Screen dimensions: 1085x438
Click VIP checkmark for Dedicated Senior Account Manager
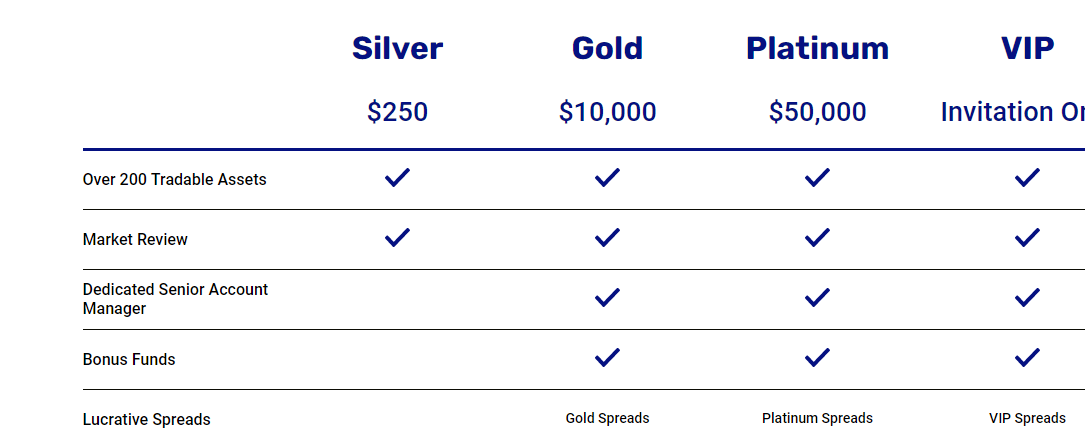(1027, 298)
